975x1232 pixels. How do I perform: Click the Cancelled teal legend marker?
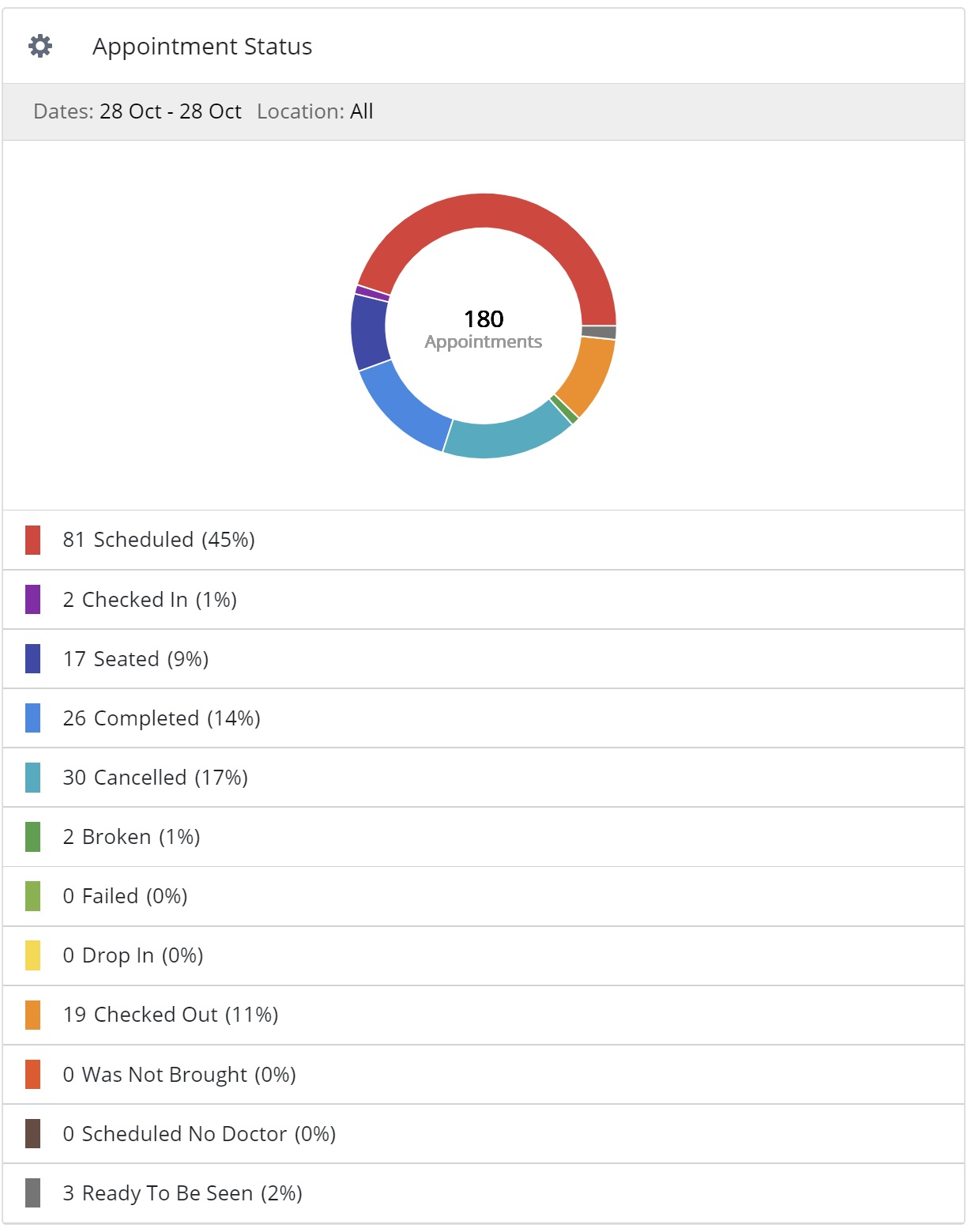(32, 778)
